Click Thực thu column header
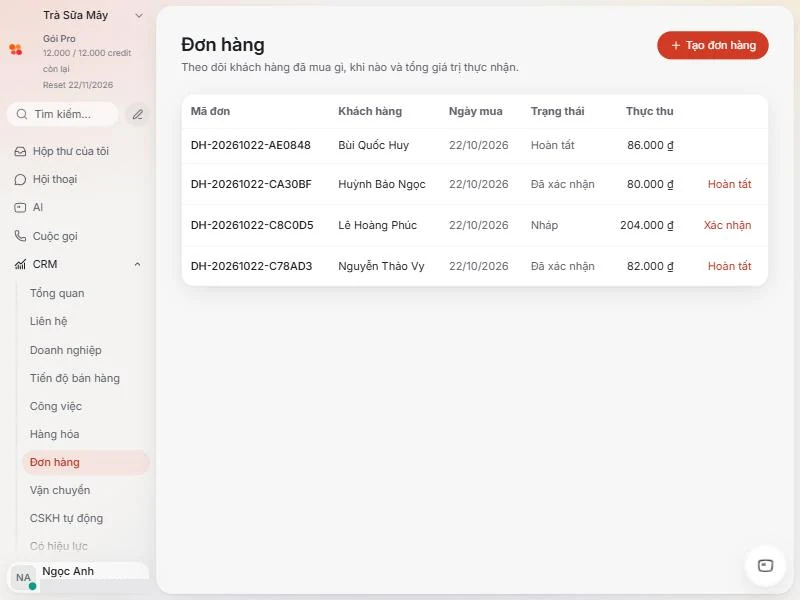The width and height of the screenshot is (800, 600). click(649, 111)
